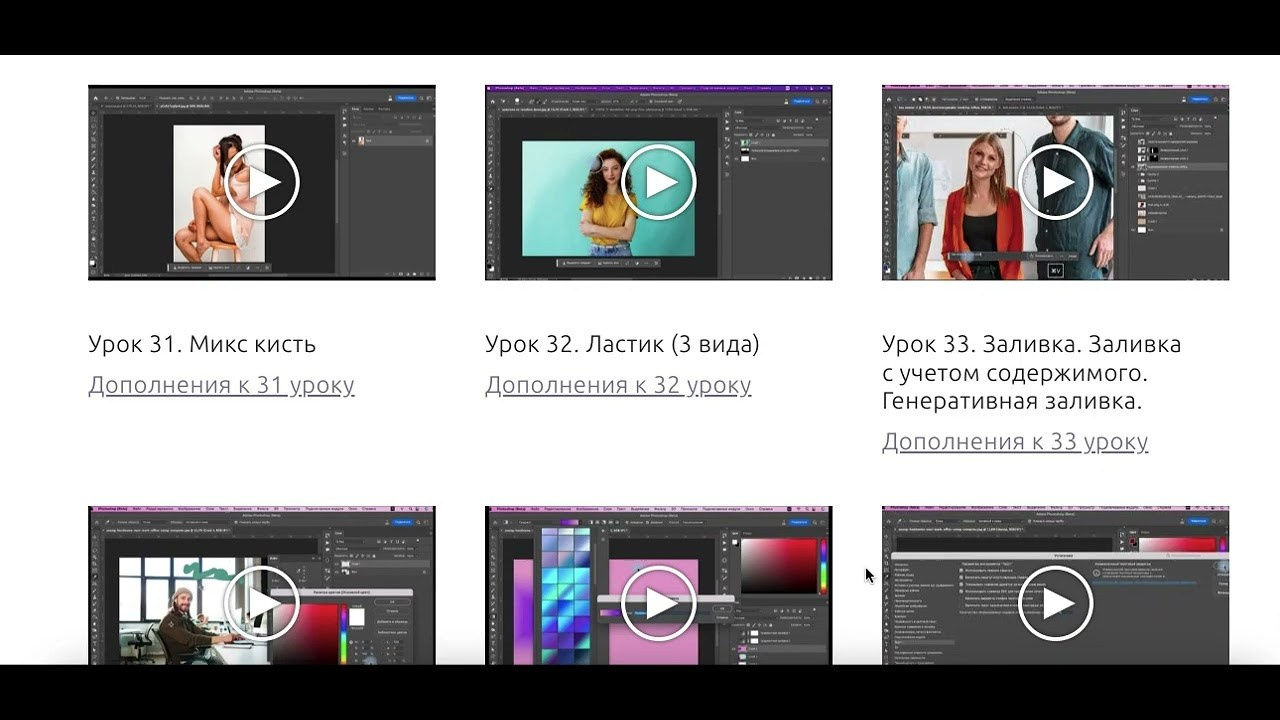This screenshot has height=720, width=1280.
Task: Open the 'Дополнения к 31 уроку' link
Action: tap(221, 385)
